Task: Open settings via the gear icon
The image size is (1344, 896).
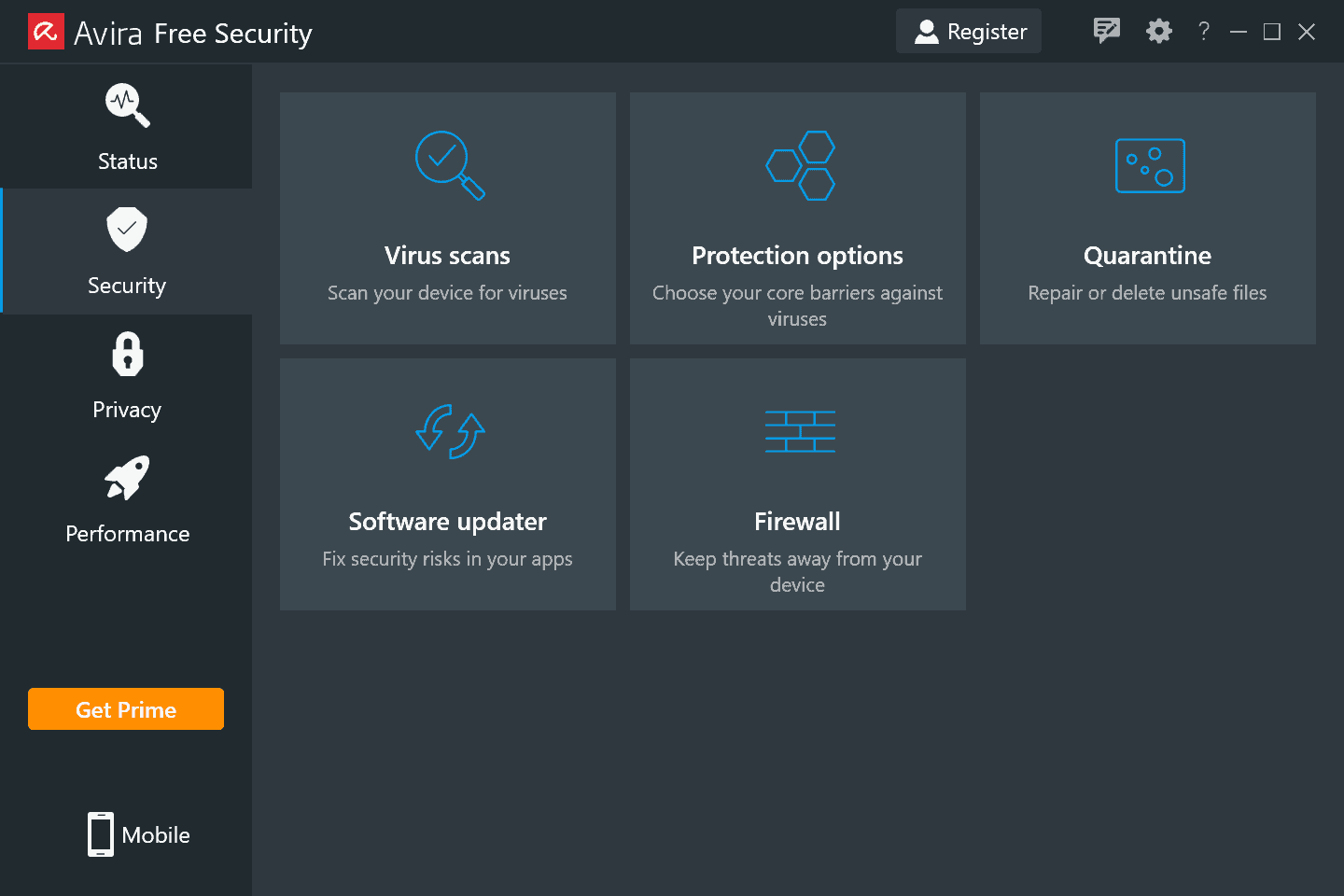Action: tap(1158, 32)
